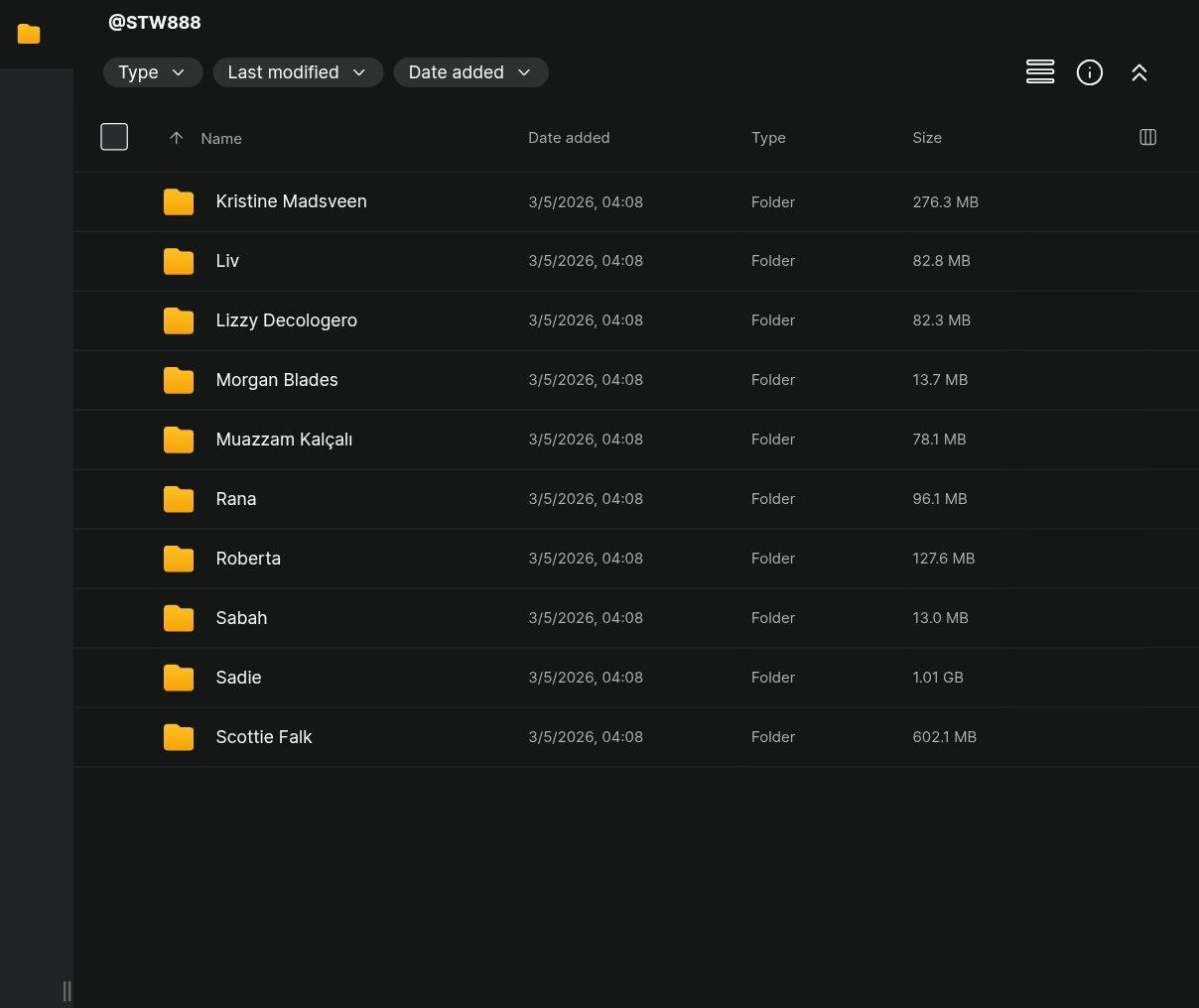Open the Morgan Blades folder
The height and width of the screenshot is (1008, 1199).
277,380
